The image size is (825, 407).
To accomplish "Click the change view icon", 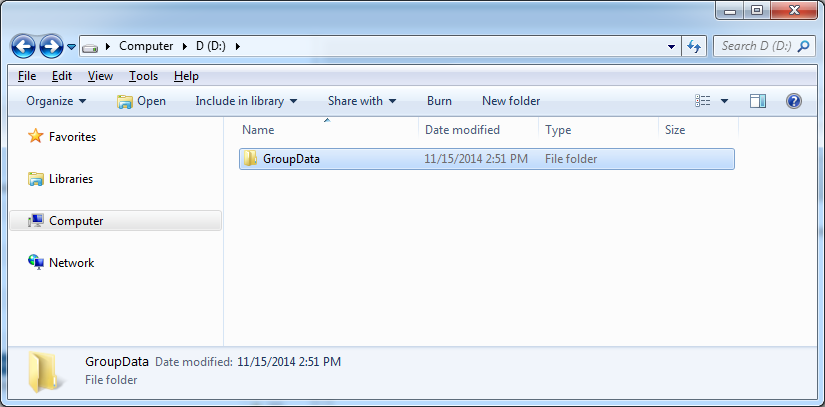I will (x=703, y=101).
